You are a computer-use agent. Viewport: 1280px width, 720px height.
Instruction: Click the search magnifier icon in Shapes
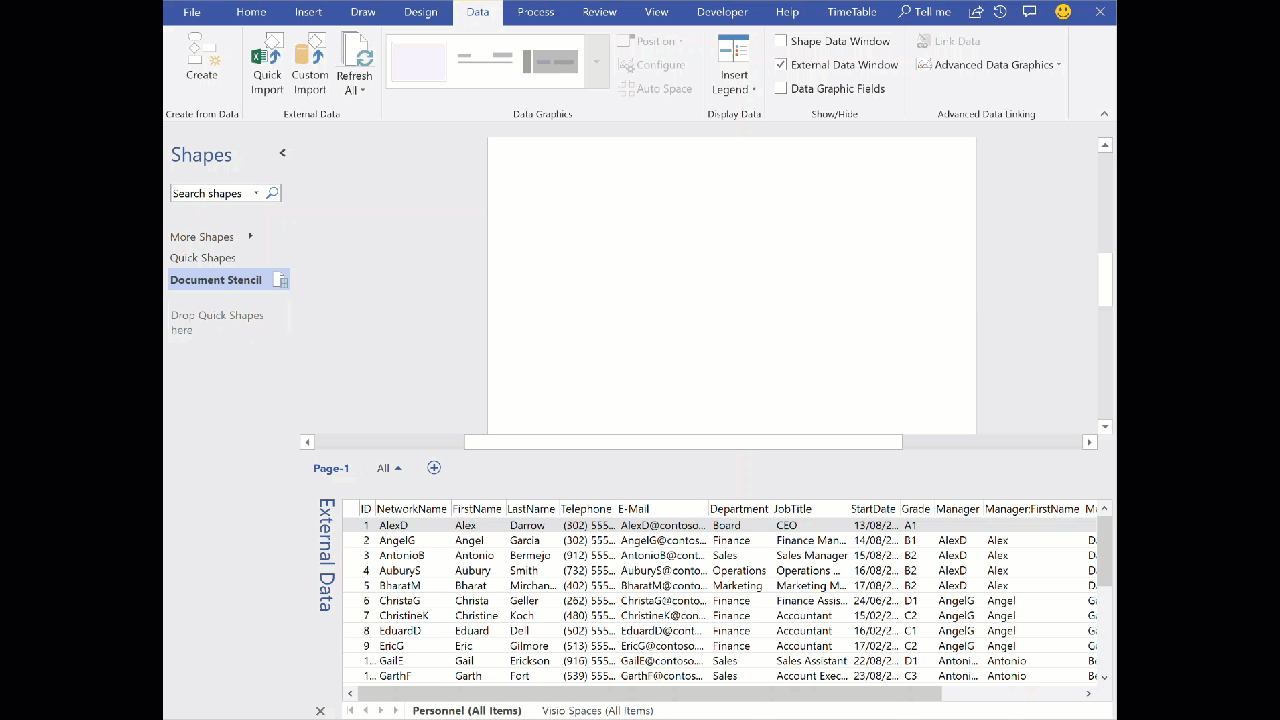[272, 193]
